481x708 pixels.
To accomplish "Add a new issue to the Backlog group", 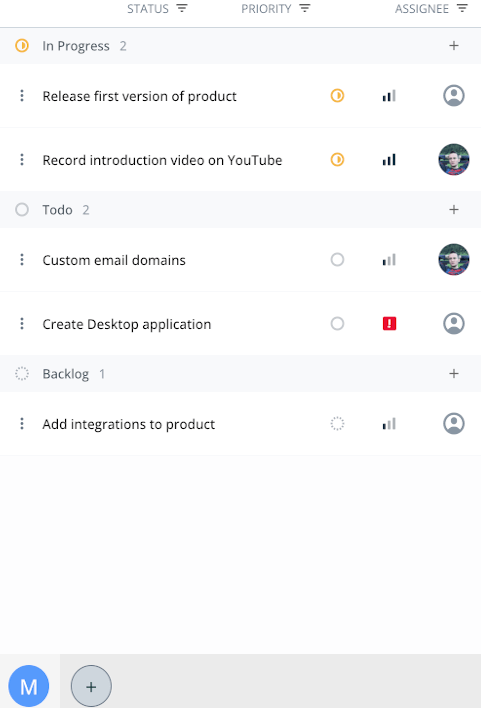I will tap(454, 373).
